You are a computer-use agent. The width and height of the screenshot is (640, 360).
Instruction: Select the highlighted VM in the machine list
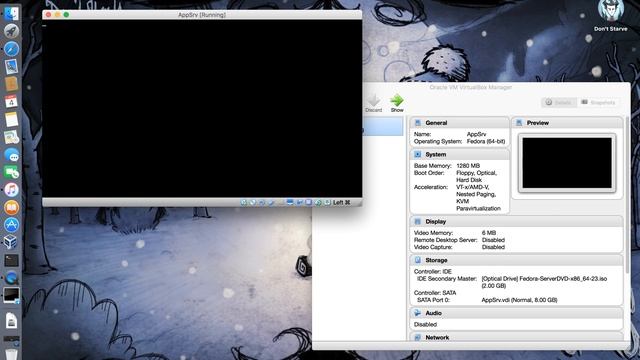383,127
